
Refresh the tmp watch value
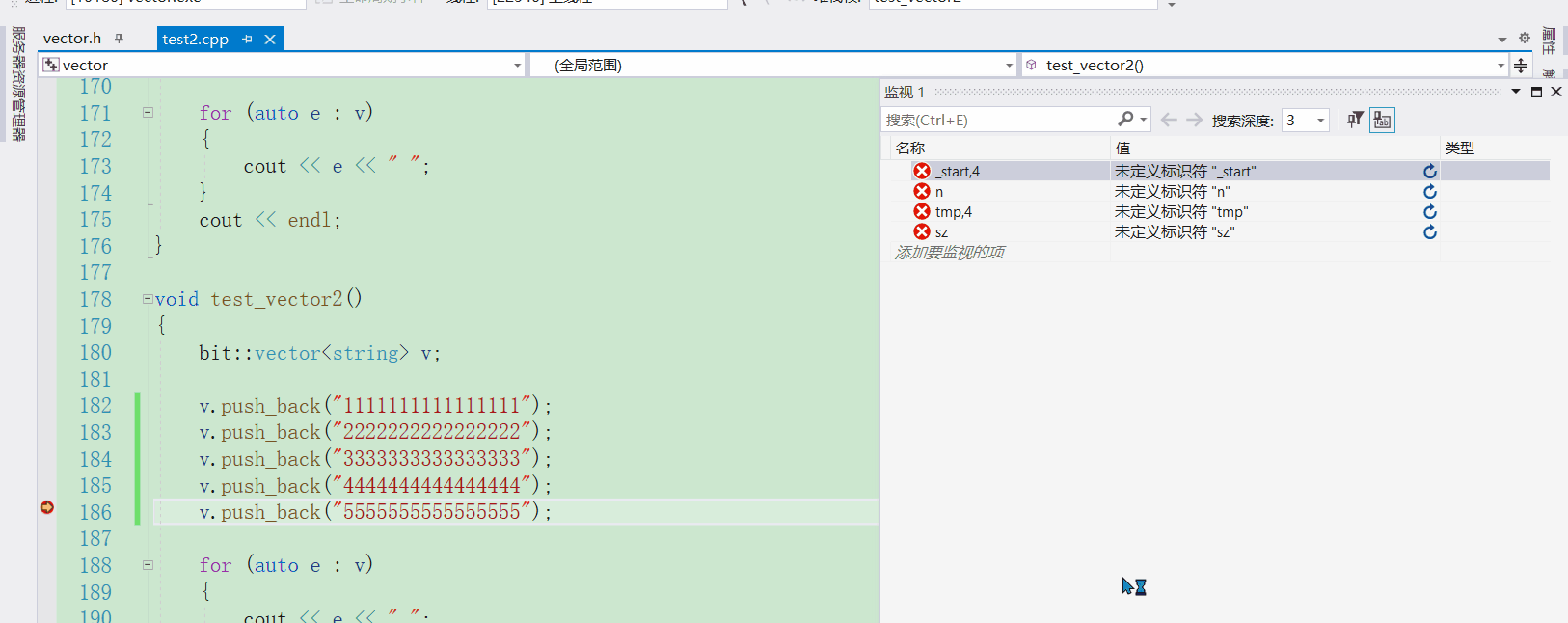(x=1430, y=211)
